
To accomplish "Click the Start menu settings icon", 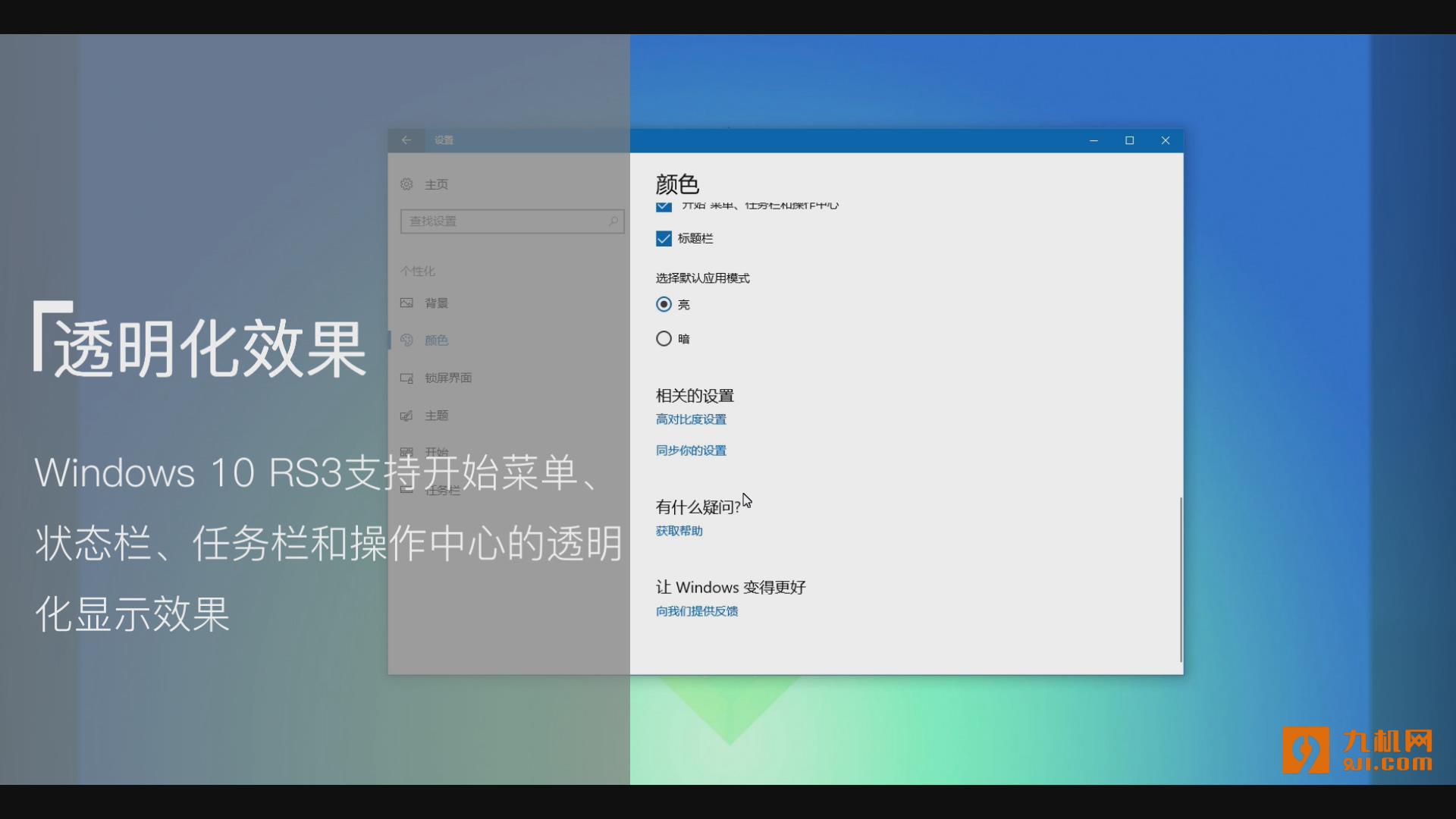I will tap(407, 452).
